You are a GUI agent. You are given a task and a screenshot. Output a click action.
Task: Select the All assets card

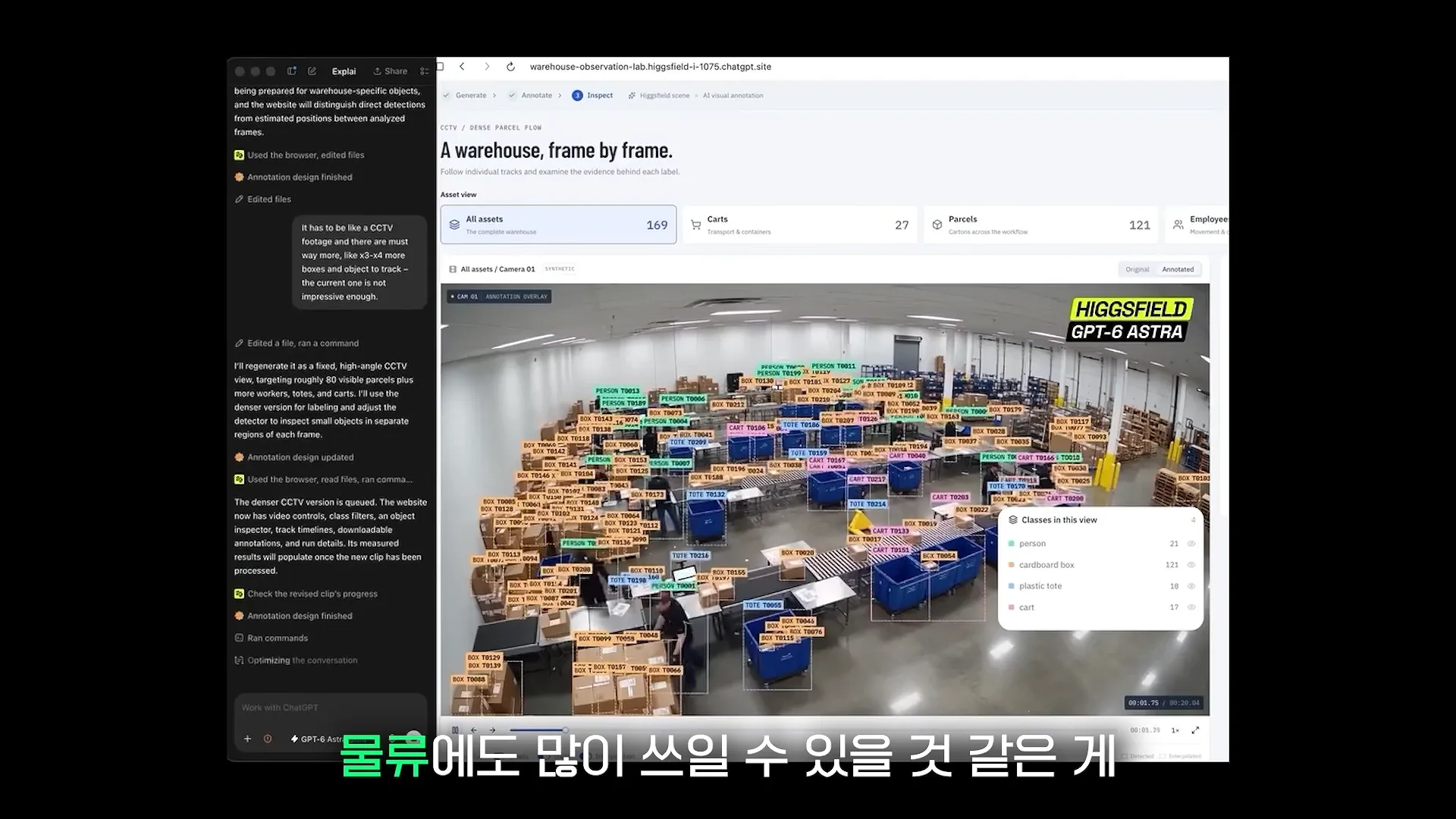tap(559, 224)
